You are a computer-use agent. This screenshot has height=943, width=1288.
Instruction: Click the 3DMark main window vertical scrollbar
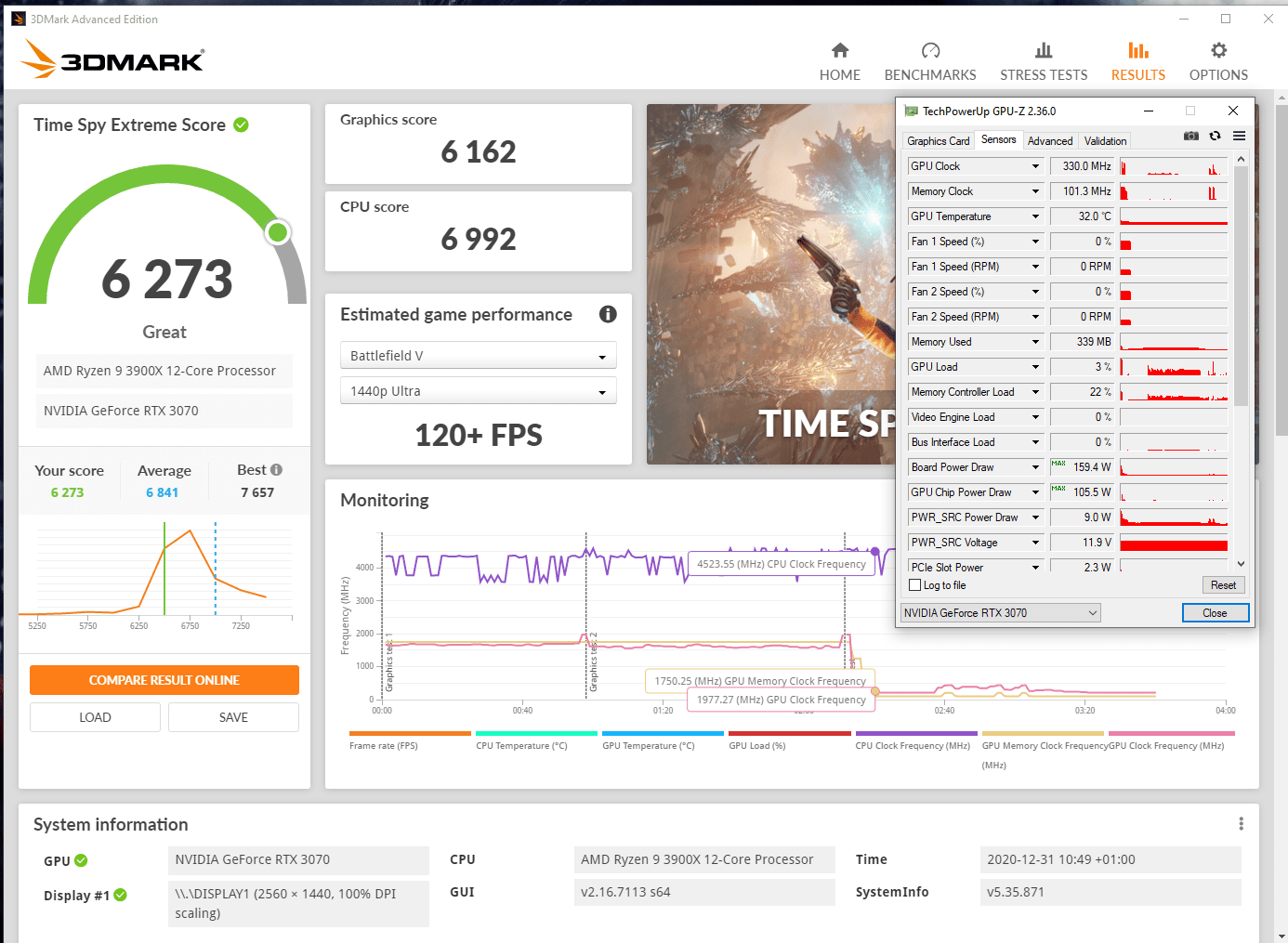(x=1281, y=269)
